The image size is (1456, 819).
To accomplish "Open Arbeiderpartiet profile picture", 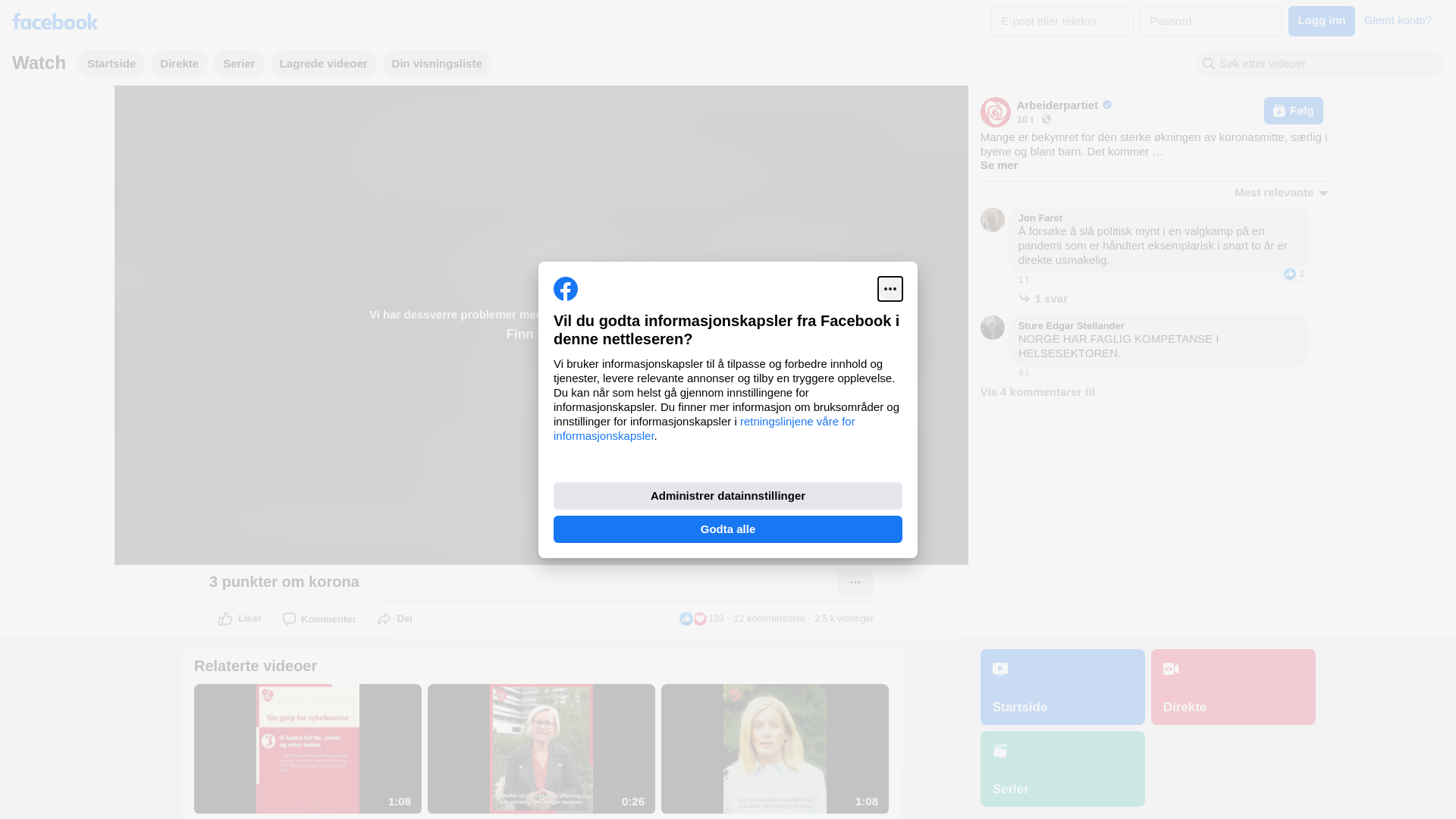I will (x=996, y=112).
